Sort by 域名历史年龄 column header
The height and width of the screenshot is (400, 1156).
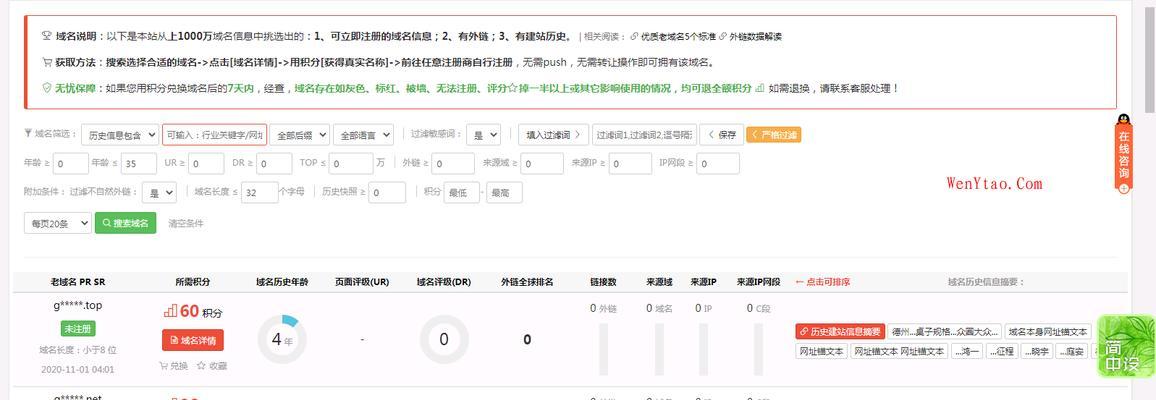282,282
